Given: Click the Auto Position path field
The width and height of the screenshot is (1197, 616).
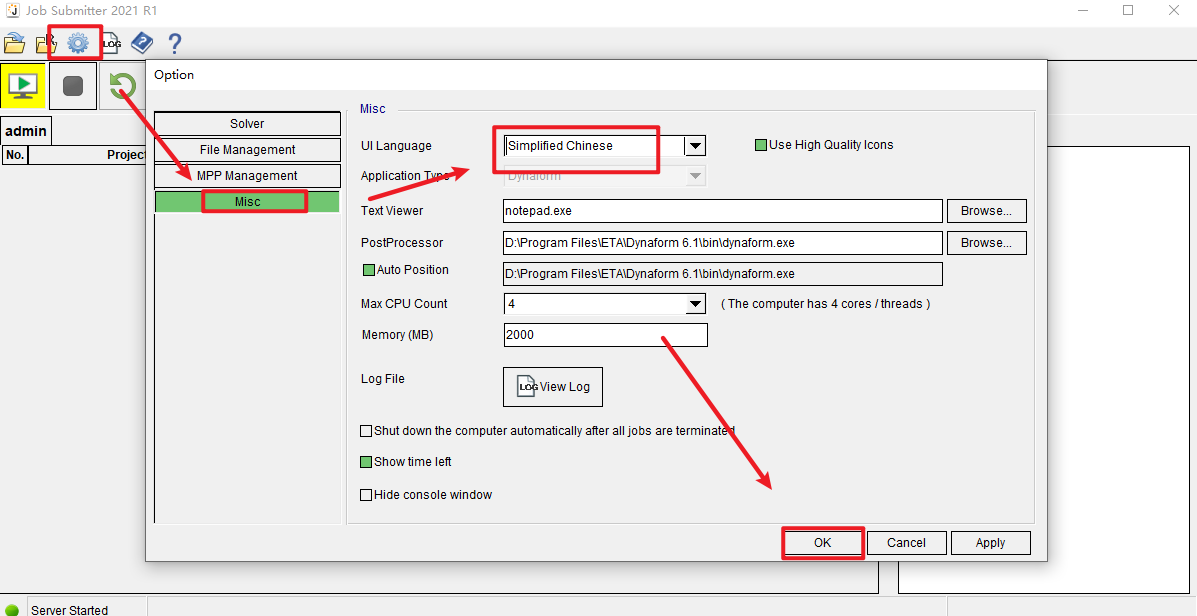Looking at the screenshot, I should [x=723, y=274].
